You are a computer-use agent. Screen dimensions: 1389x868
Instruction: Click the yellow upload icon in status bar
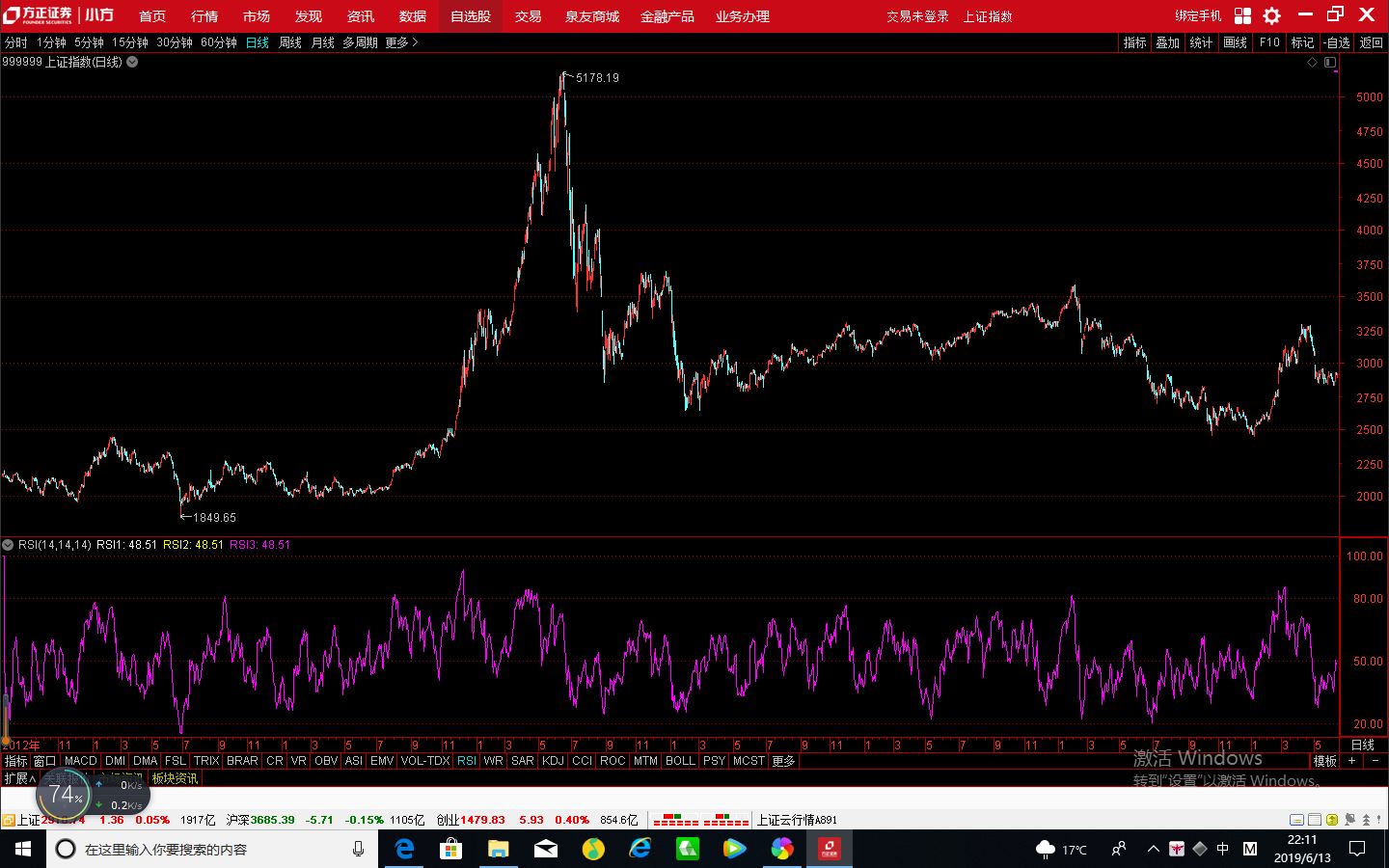[1332, 820]
